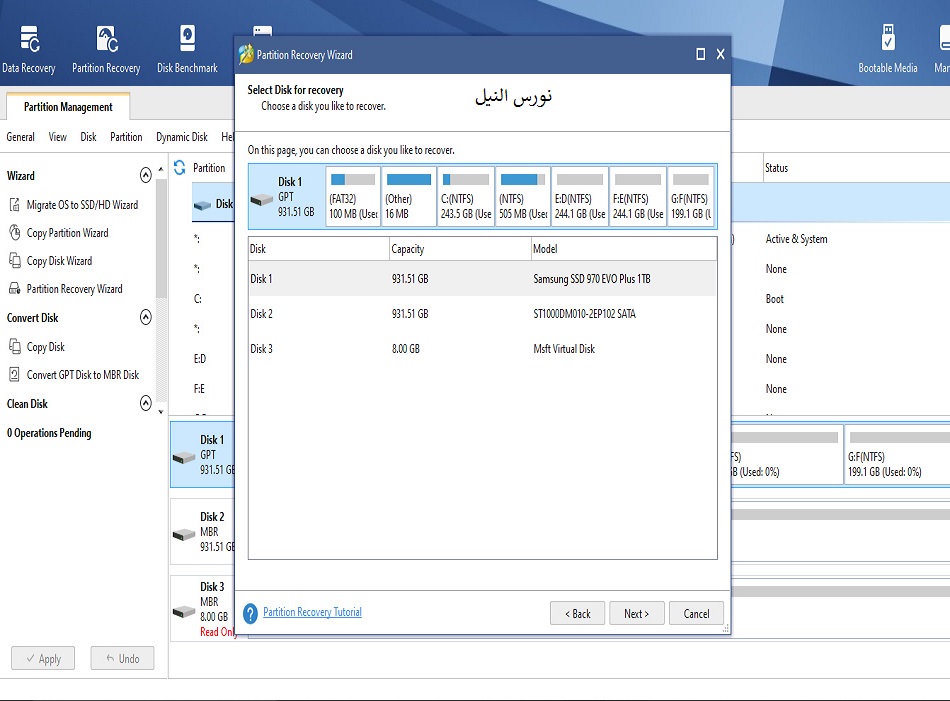
Task: Click the C:(NTFS) partition block in the disk map
Action: [465, 196]
